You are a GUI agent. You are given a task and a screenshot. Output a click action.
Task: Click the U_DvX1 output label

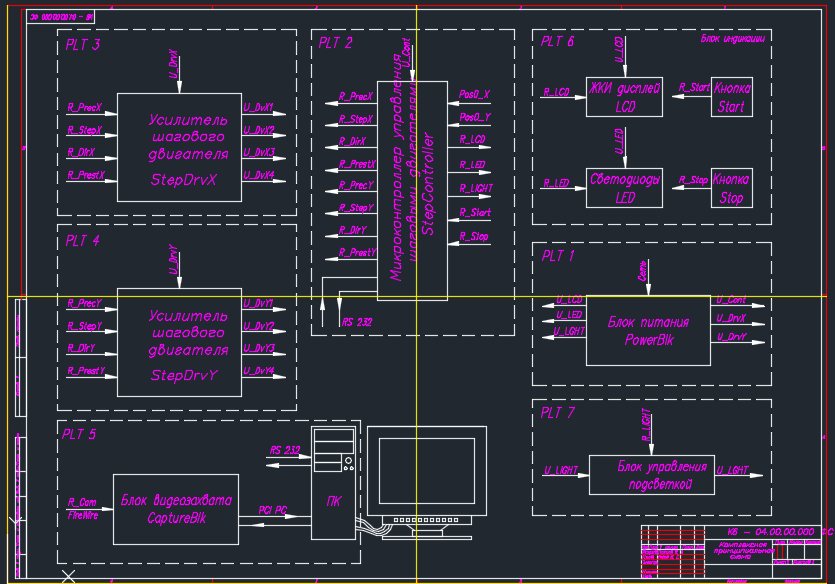click(259, 108)
